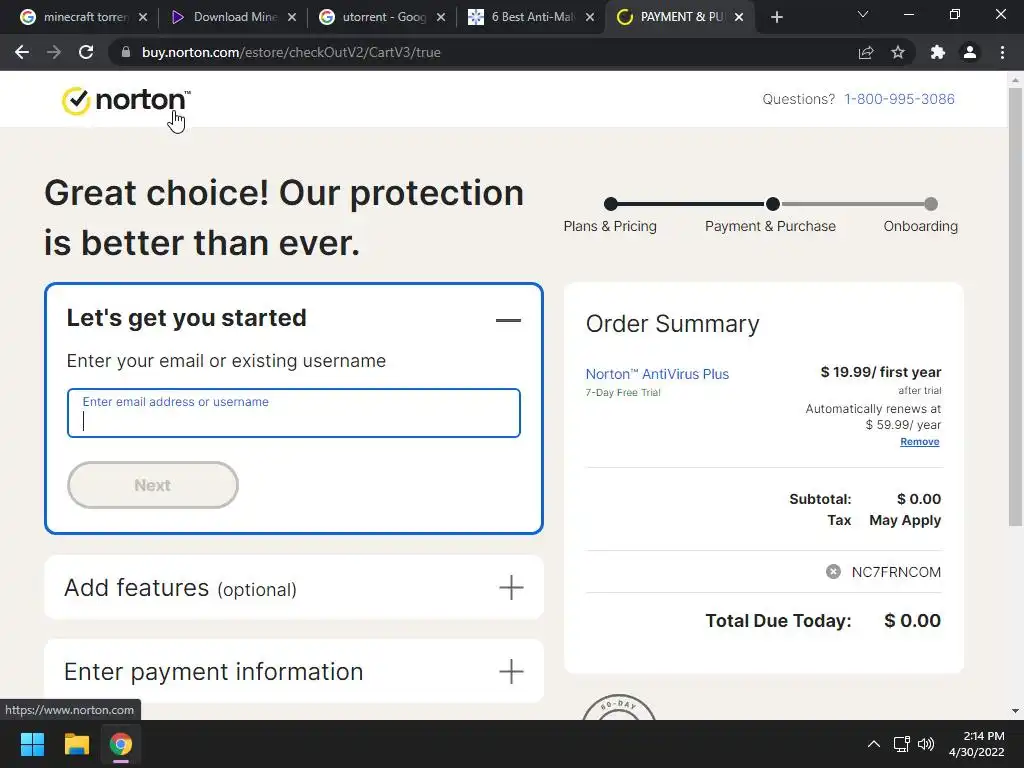The image size is (1024, 768).
Task: Click the 7-Day Free Trial text
Action: pyautogui.click(x=623, y=392)
